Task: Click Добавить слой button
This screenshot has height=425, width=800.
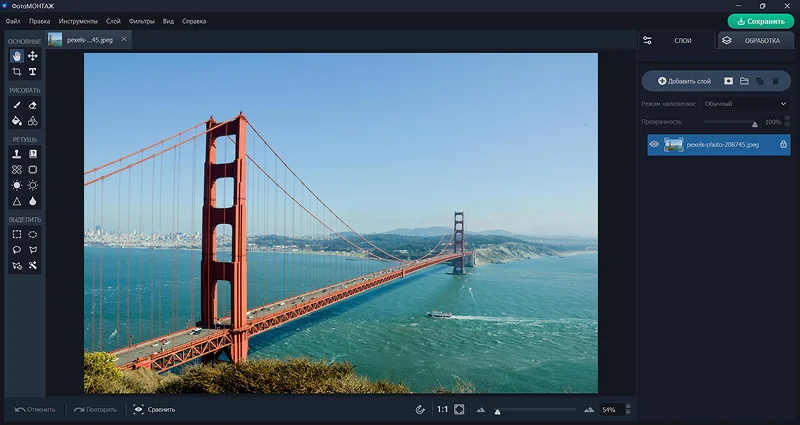Action: (x=684, y=81)
